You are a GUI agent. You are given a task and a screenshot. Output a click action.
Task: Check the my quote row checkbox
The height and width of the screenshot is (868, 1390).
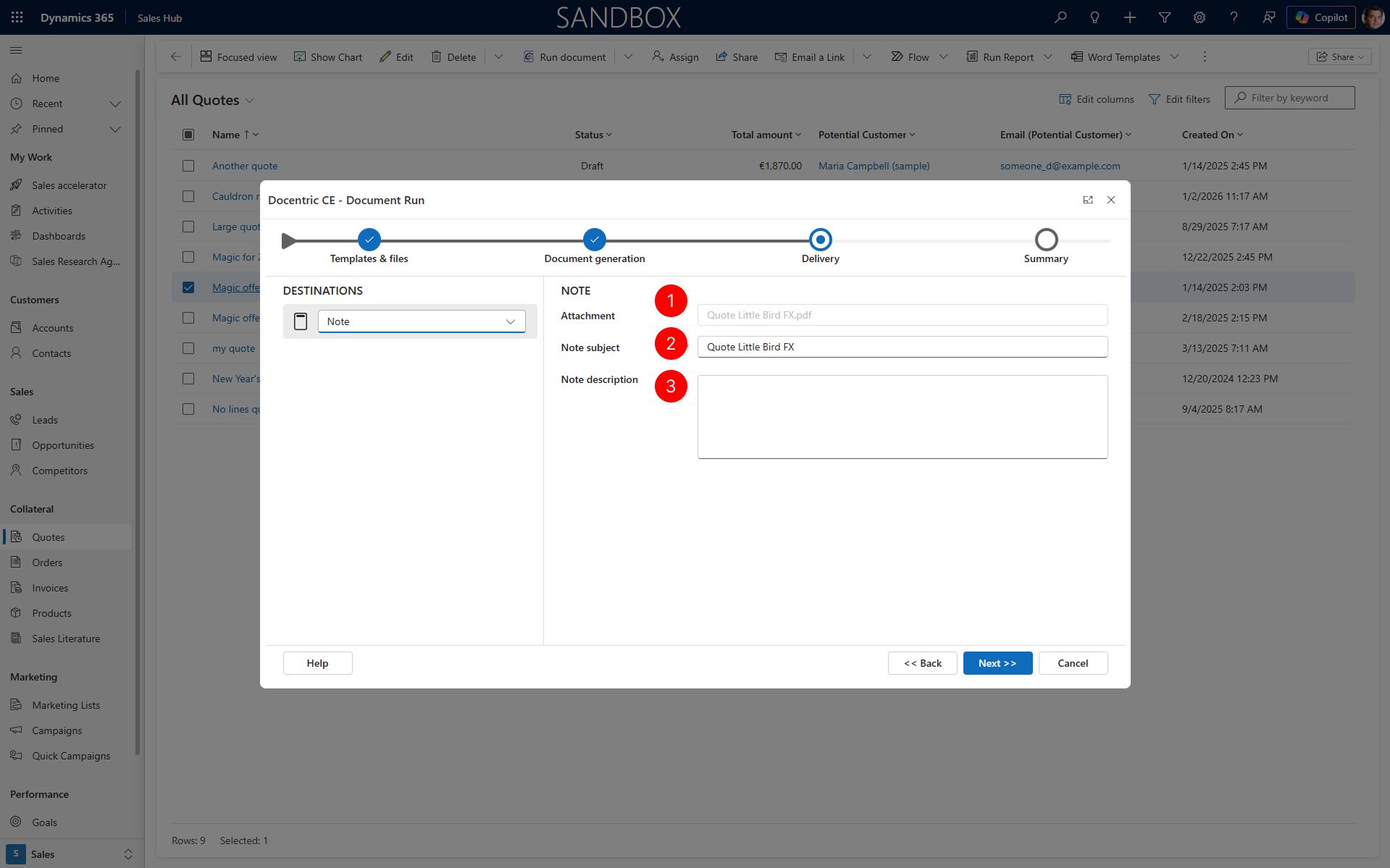point(188,348)
